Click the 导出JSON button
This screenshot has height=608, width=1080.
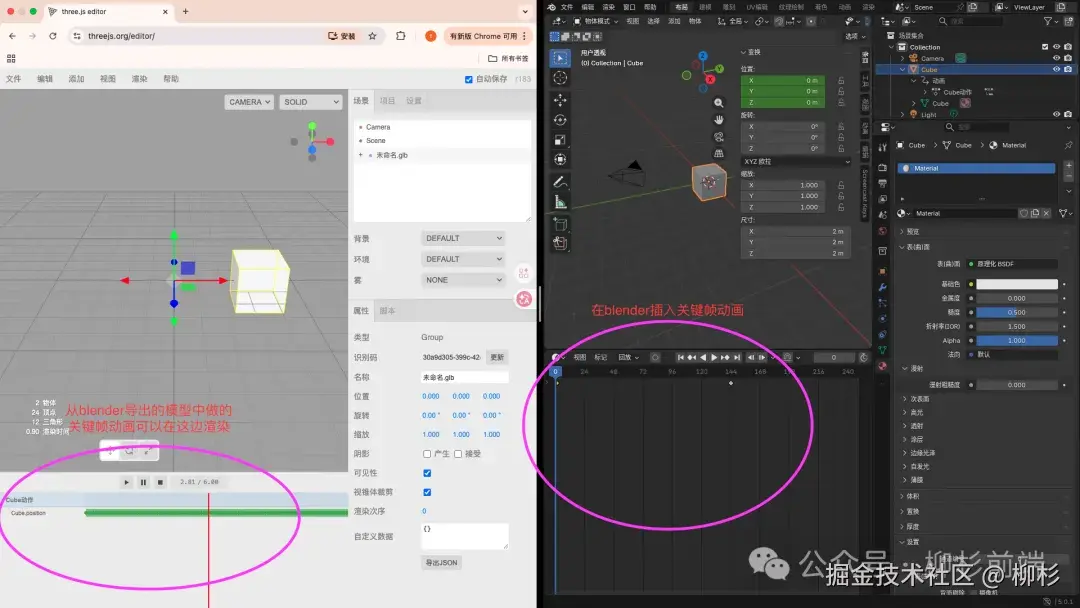click(442, 563)
